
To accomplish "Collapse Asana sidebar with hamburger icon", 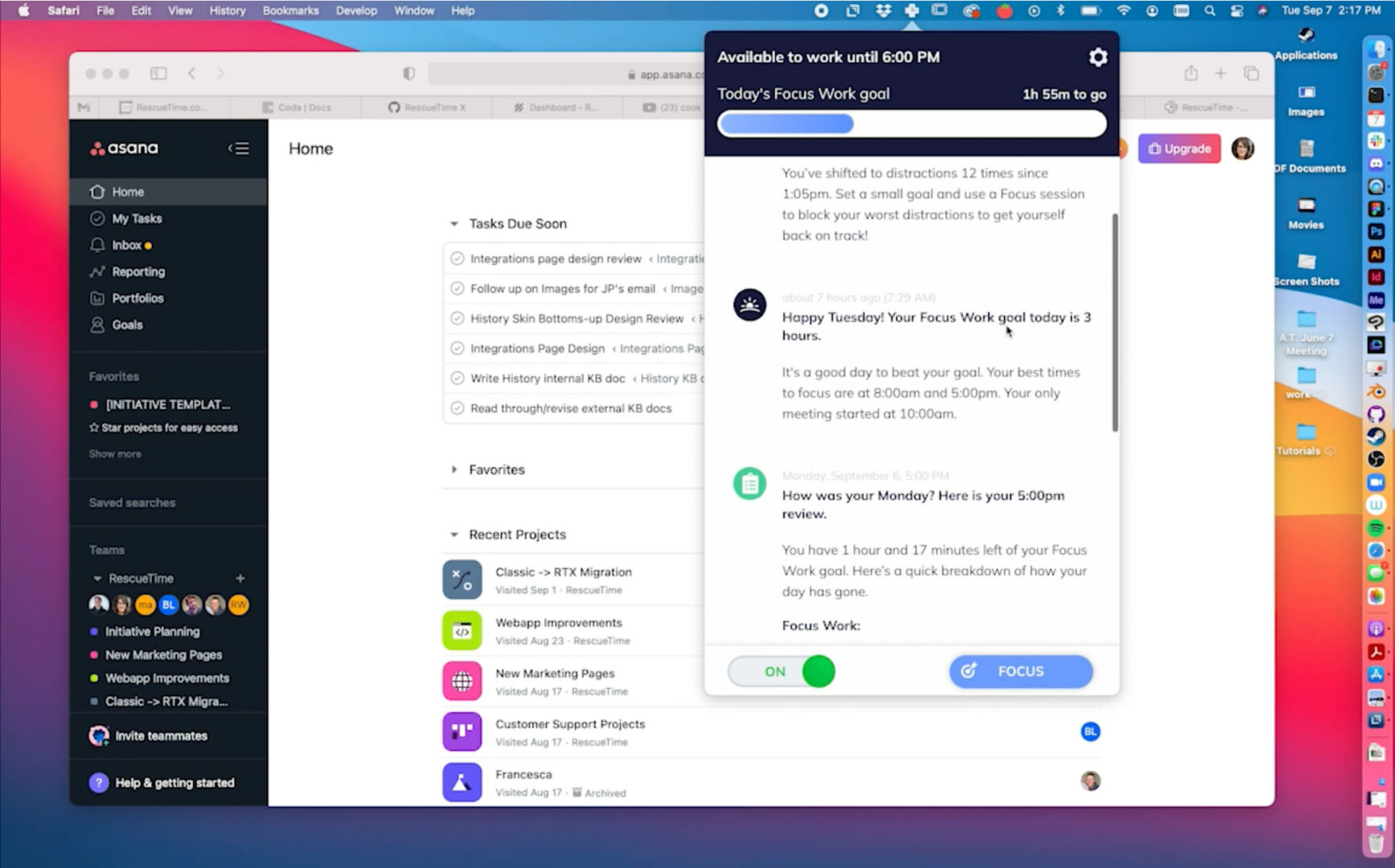I will (x=239, y=148).
